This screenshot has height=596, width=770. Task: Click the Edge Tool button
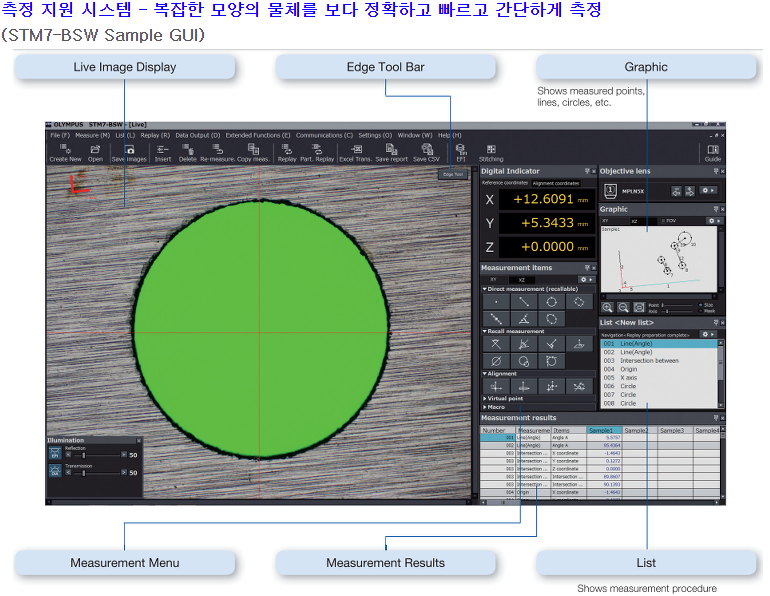click(453, 174)
